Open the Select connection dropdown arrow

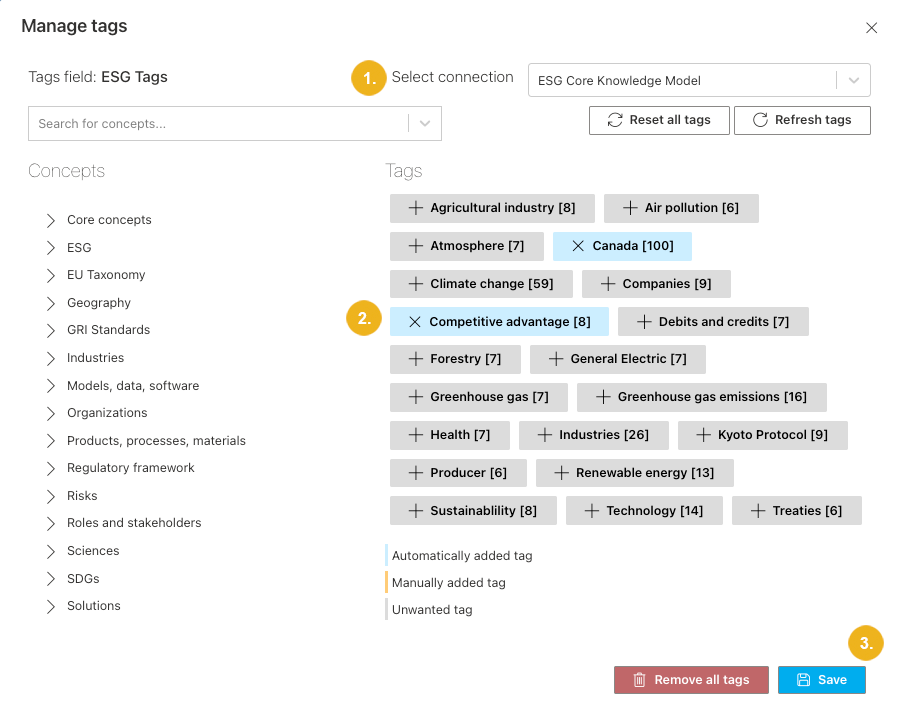853,80
